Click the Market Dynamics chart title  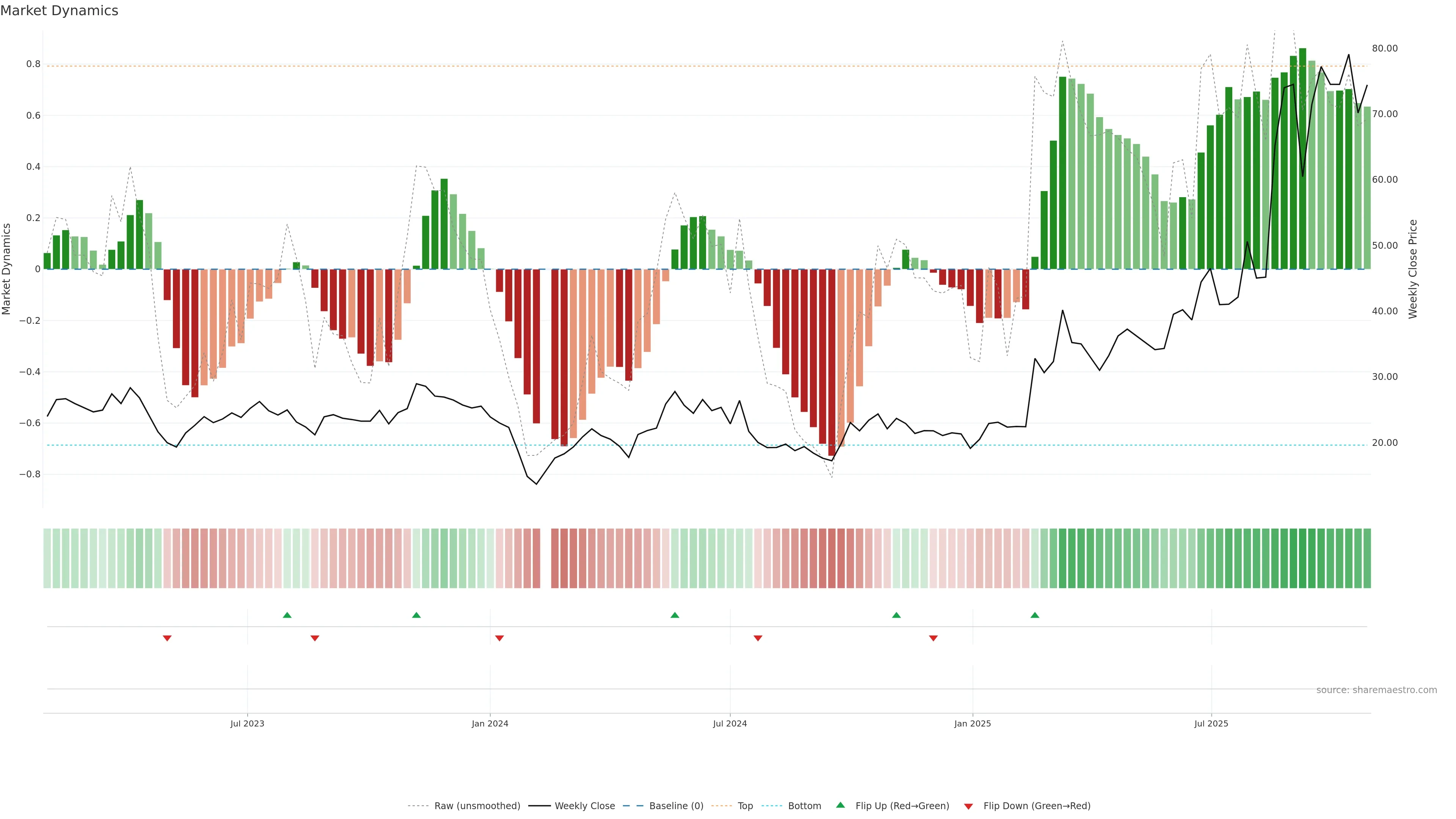click(60, 11)
